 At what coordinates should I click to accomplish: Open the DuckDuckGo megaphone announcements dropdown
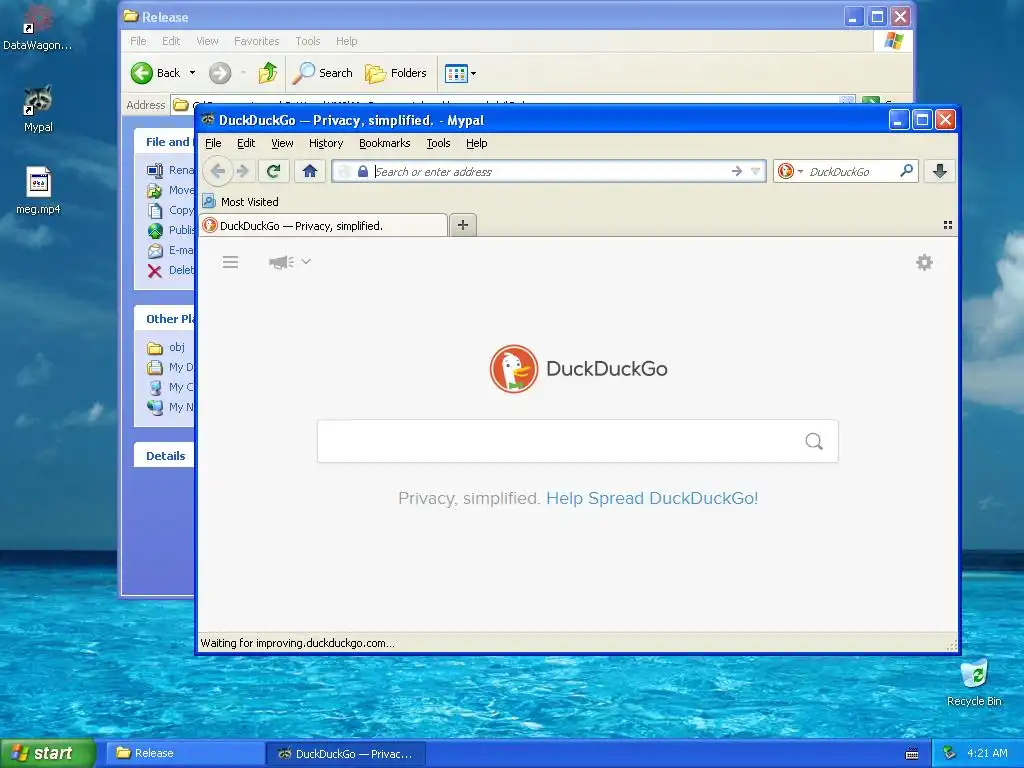pos(289,262)
